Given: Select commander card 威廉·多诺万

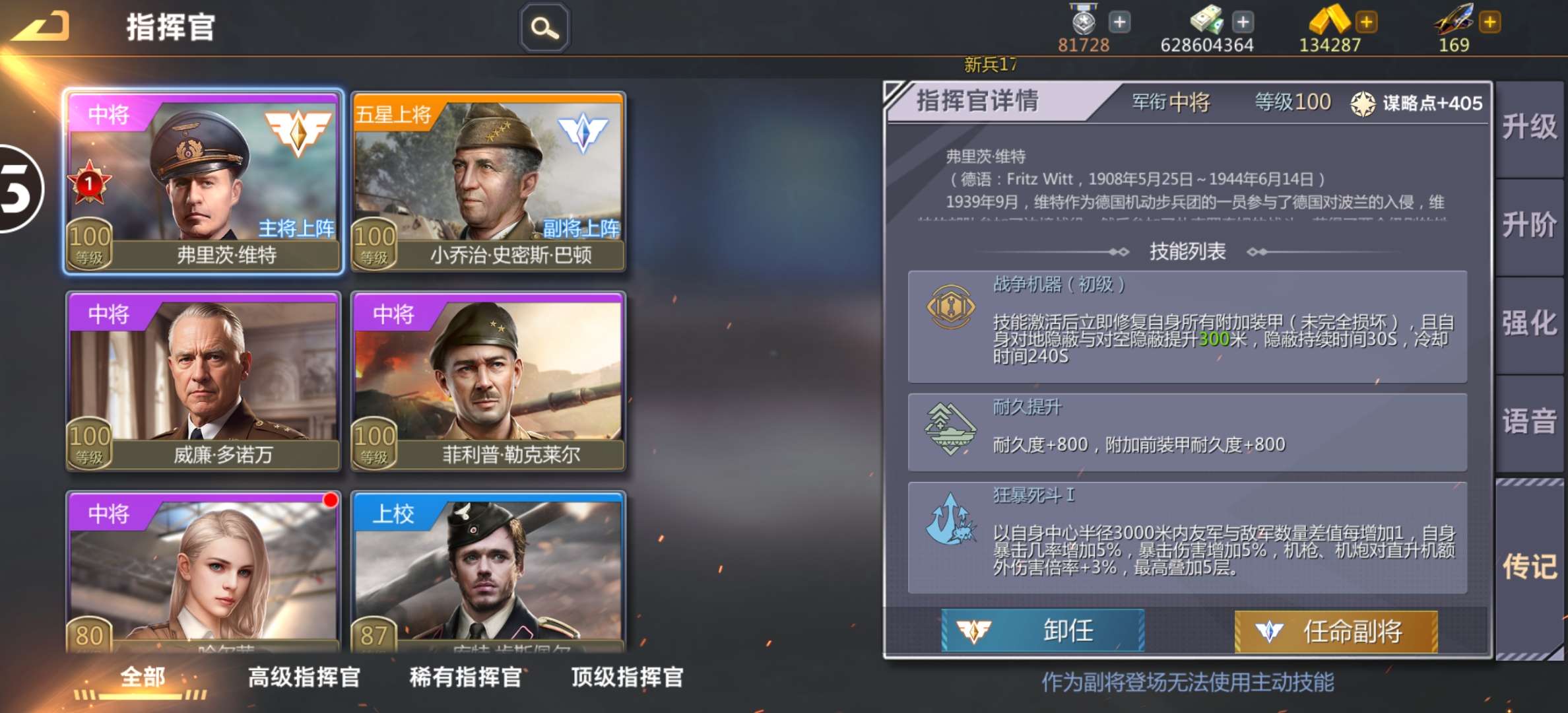Looking at the screenshot, I should coord(203,382).
